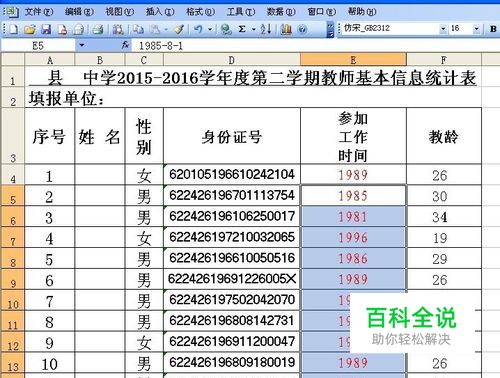Click the Bold B button
This screenshot has height=378, width=500.
[x=493, y=29]
